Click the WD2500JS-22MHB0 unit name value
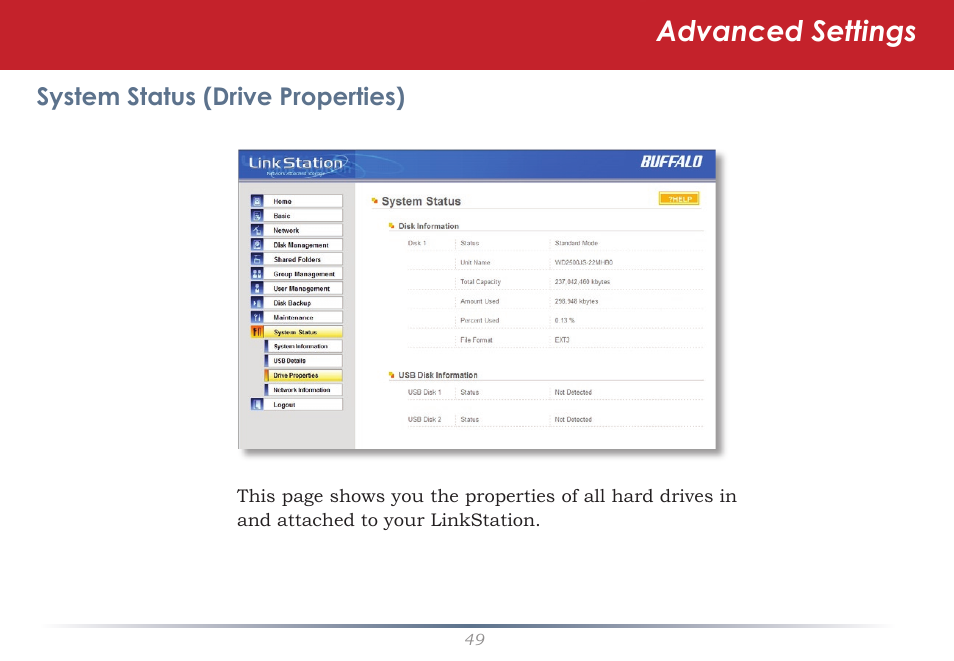The image size is (954, 661). tap(583, 262)
